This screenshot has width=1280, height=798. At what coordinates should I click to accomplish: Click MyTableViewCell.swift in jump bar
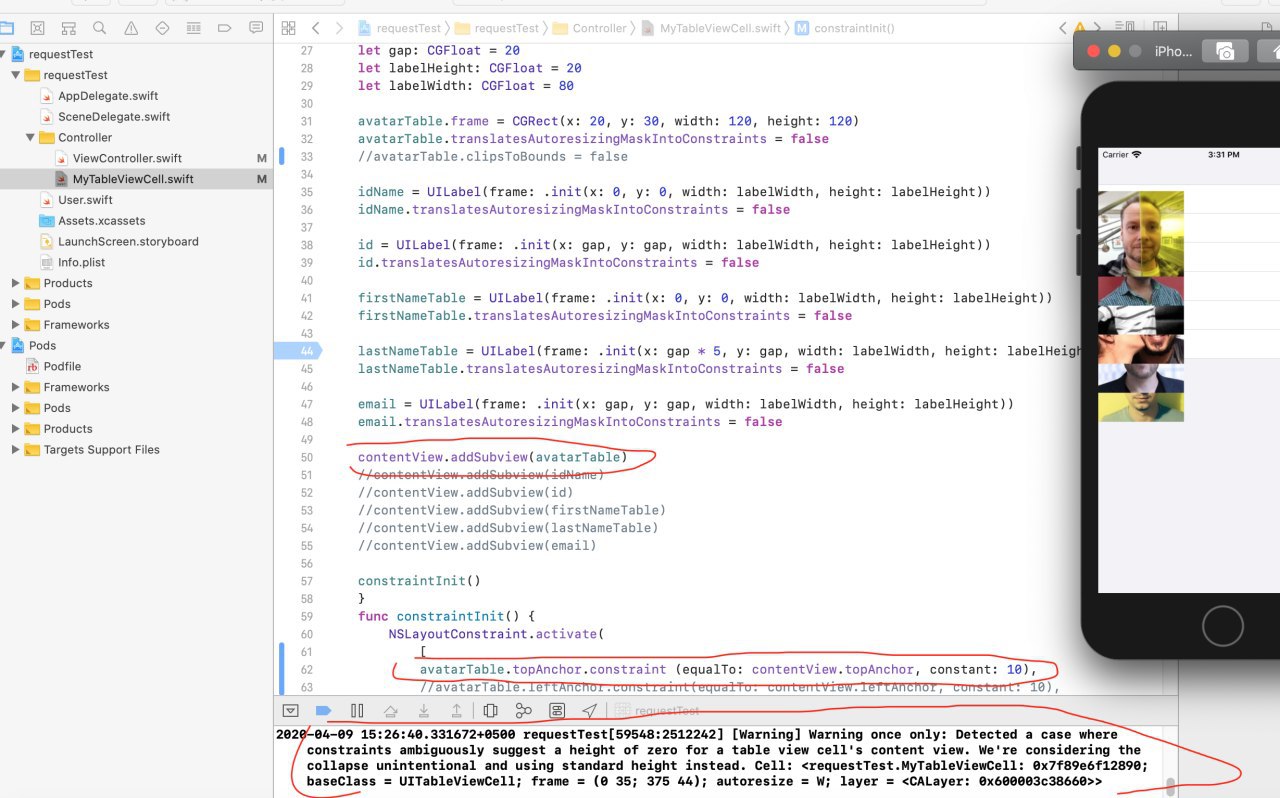tap(712, 28)
